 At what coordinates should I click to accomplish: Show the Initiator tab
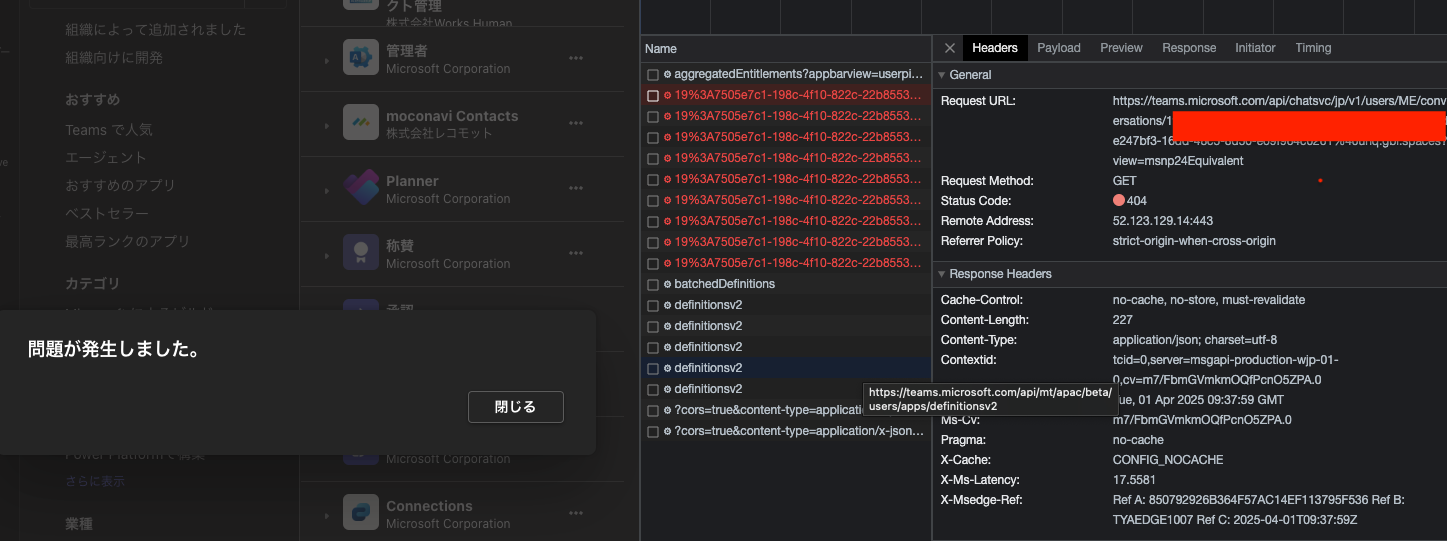point(1255,48)
